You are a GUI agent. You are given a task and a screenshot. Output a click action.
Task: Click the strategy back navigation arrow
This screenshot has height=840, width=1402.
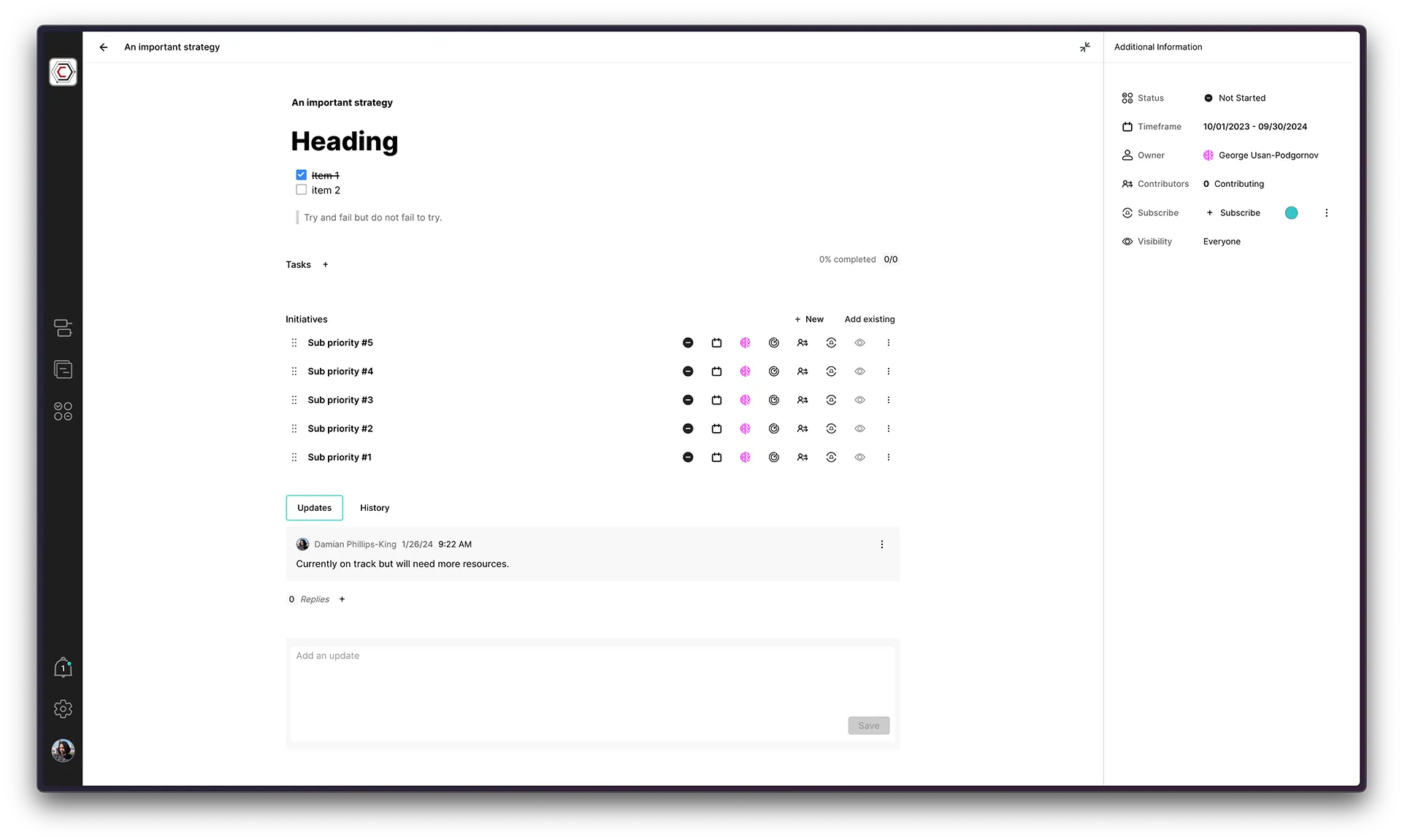(104, 47)
